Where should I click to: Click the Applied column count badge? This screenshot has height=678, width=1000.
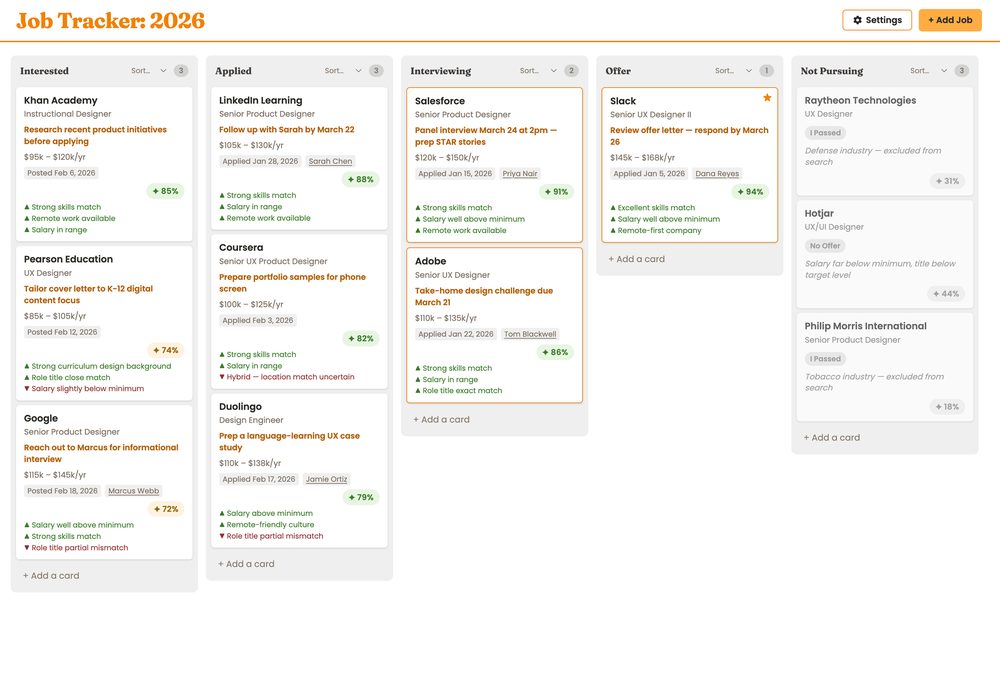pyautogui.click(x=376, y=71)
